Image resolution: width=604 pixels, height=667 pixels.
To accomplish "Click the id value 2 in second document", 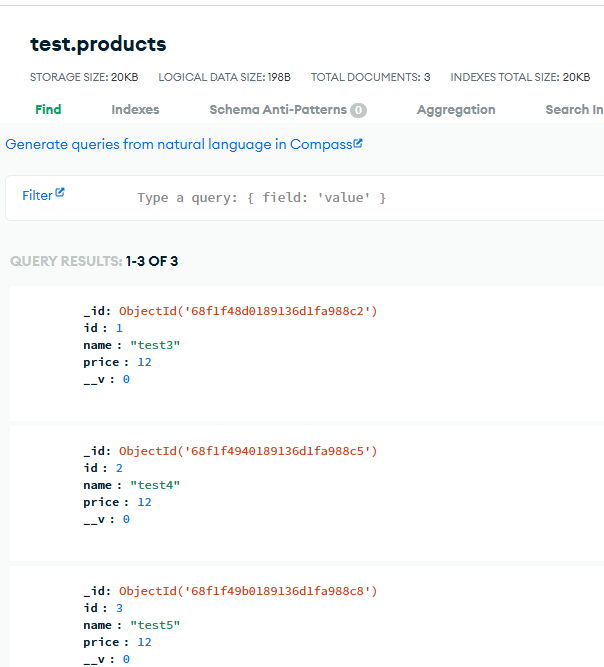I will pyautogui.click(x=119, y=468).
